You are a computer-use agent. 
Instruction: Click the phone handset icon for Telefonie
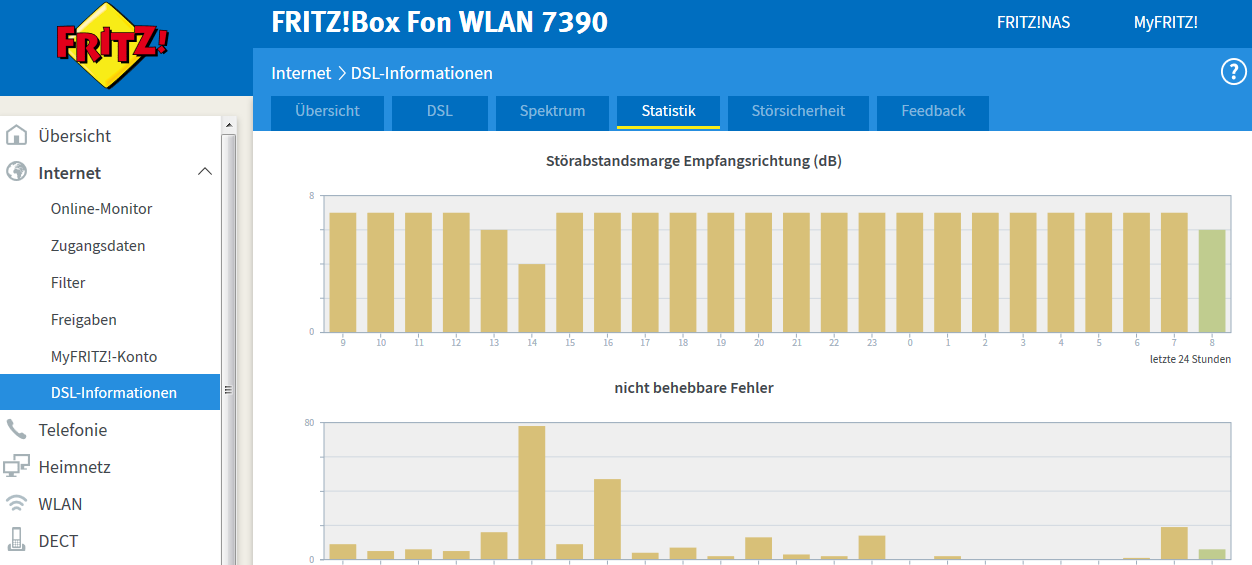tap(16, 429)
